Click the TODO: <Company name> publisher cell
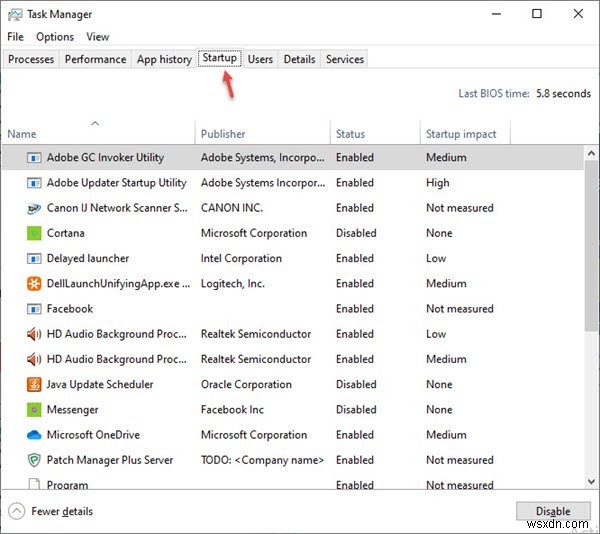Viewport: 600px width, 534px height. coord(262,460)
